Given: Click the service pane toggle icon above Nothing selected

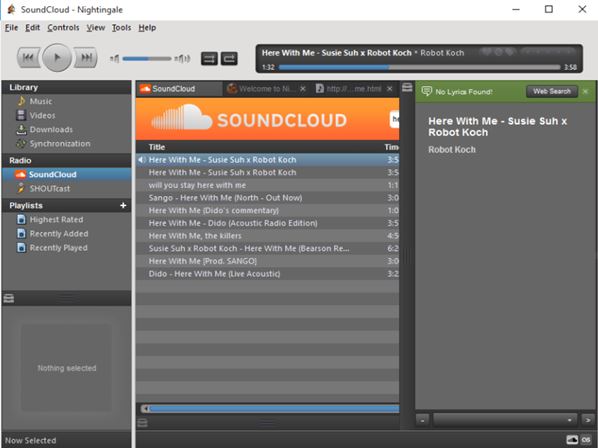Looking at the screenshot, I should click(x=9, y=299).
